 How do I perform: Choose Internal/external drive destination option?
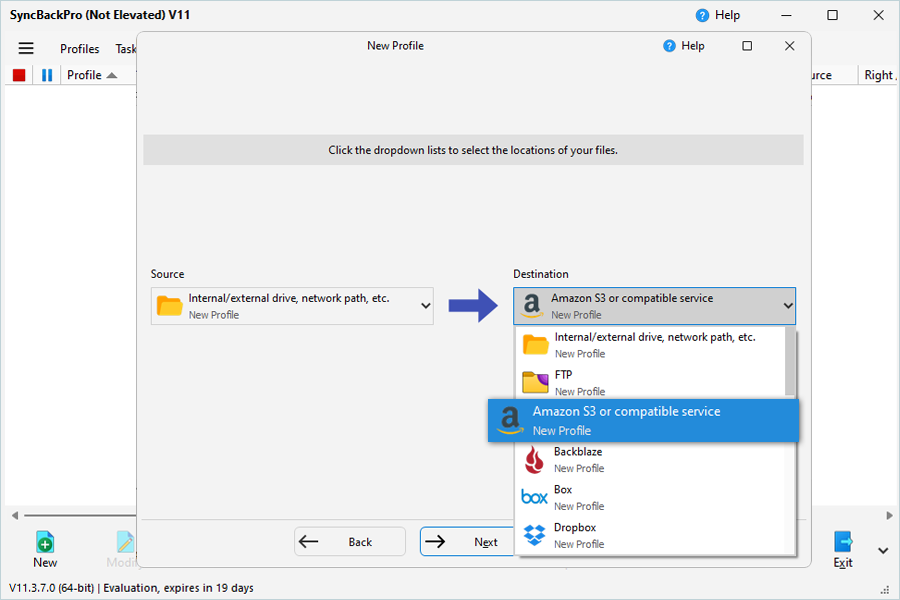pos(650,345)
